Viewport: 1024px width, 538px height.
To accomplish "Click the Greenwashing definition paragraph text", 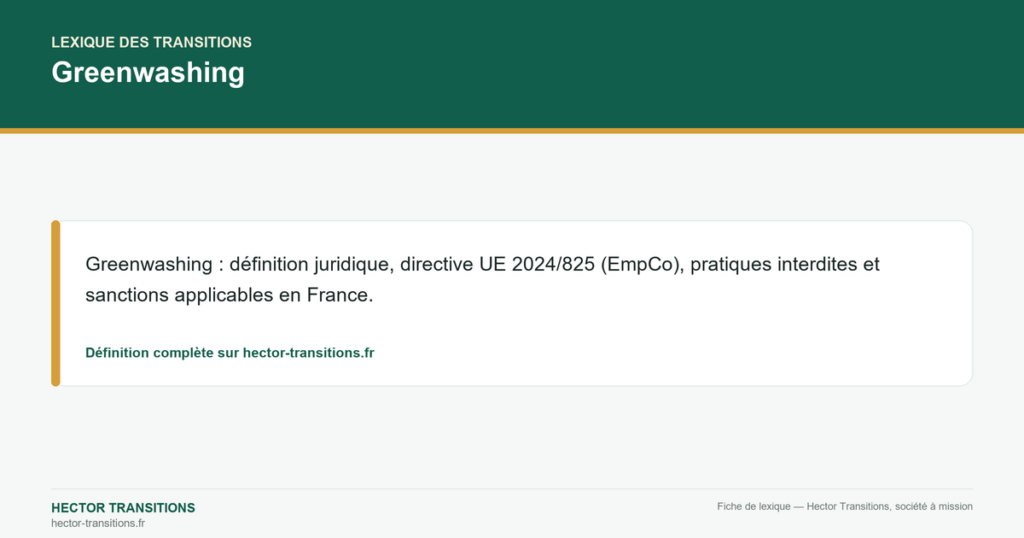I will point(483,279).
